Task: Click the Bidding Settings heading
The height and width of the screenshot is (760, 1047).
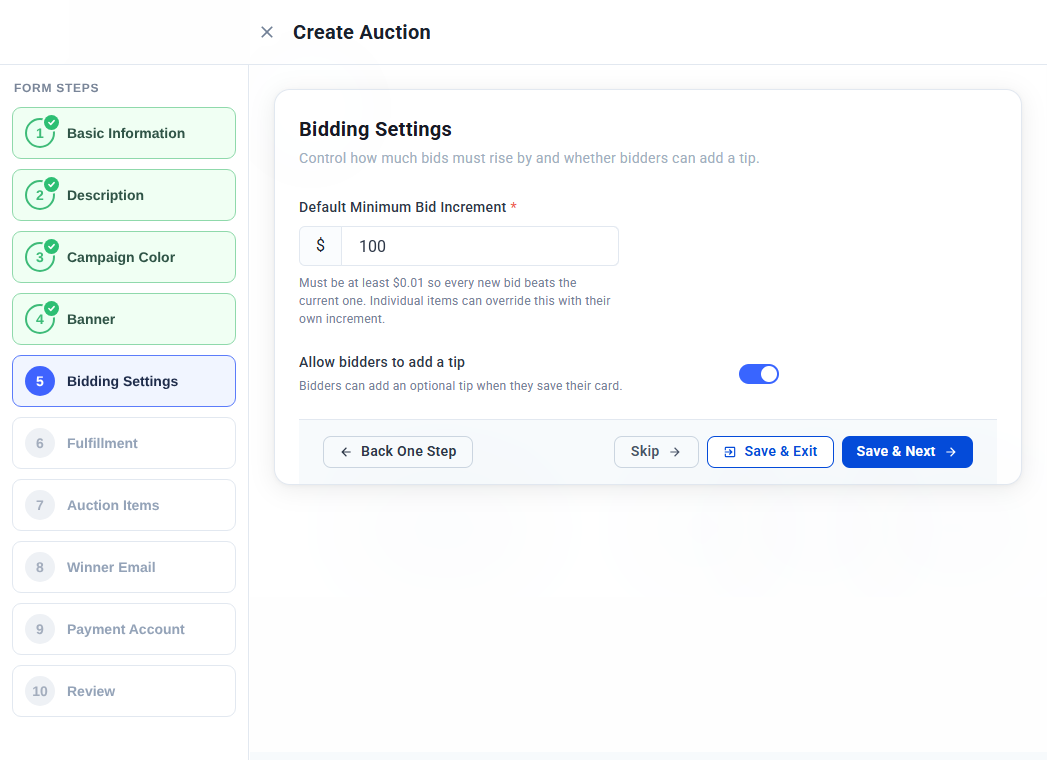Action: (x=375, y=129)
